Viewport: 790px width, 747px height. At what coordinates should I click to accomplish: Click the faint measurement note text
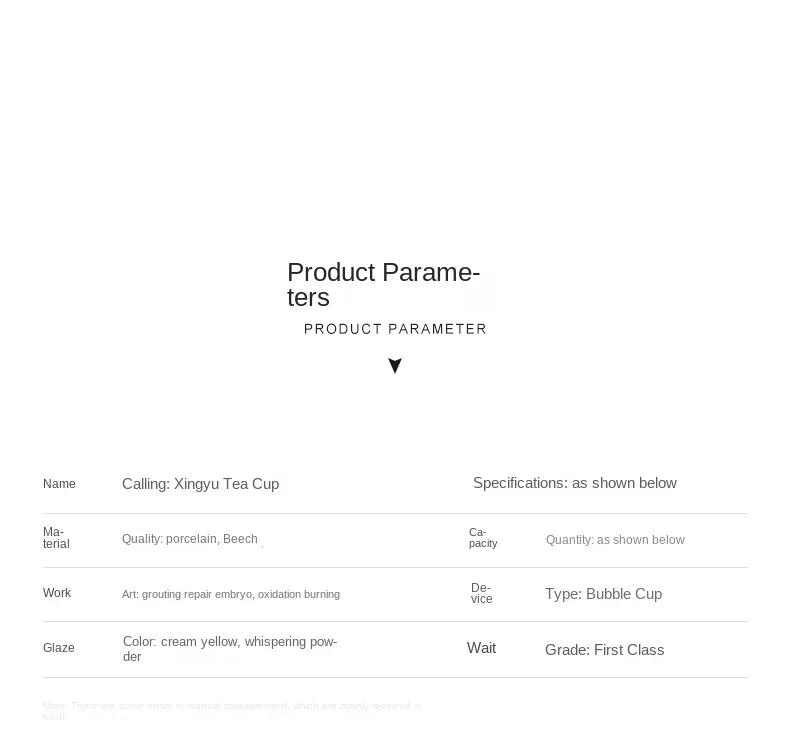click(232, 711)
